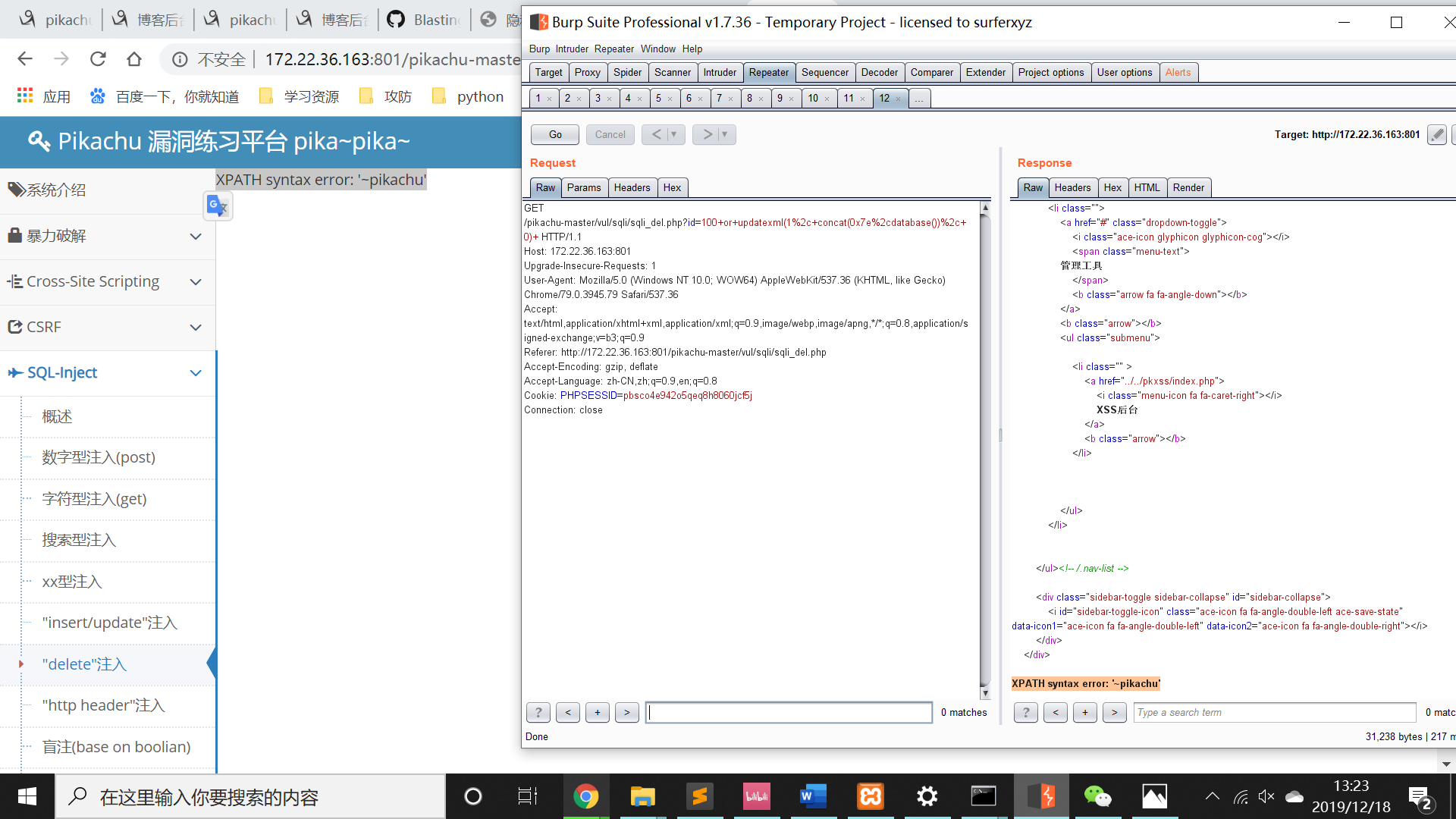Open the history back dropdown arrow

pyautogui.click(x=673, y=134)
